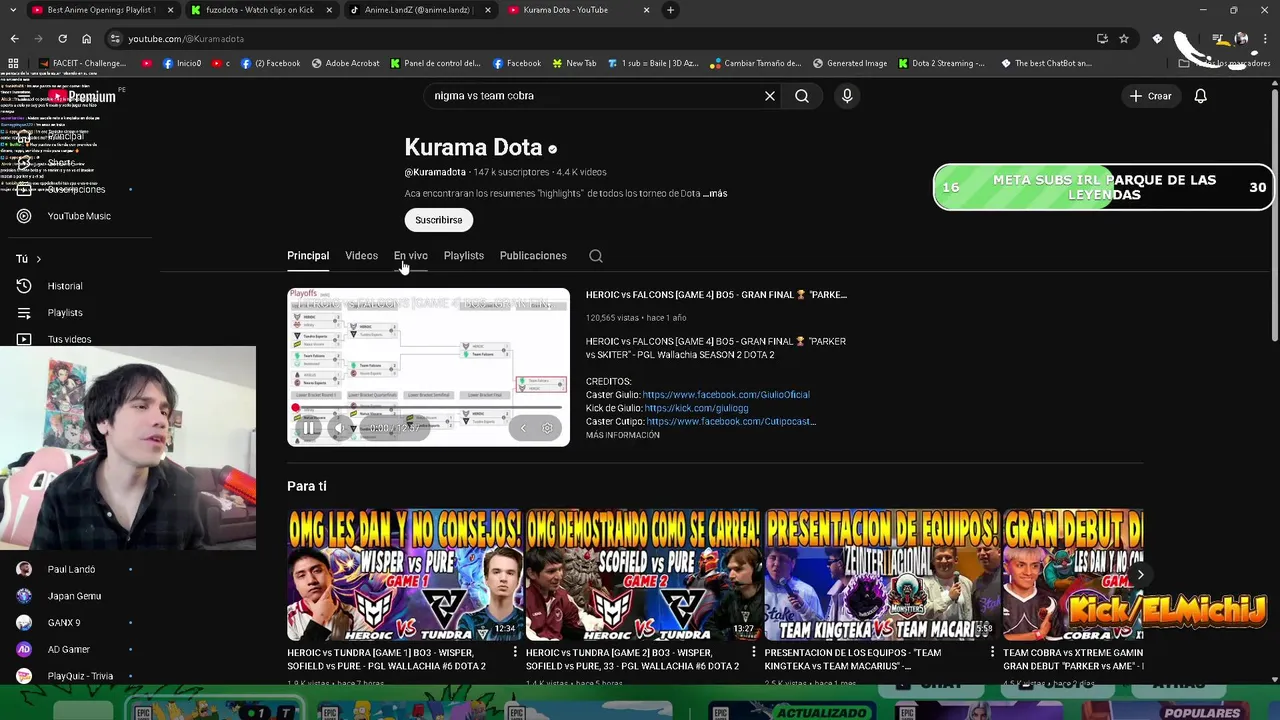Open Dota 2 Streaming bookmark
The height and width of the screenshot is (720, 1280).
point(941,63)
